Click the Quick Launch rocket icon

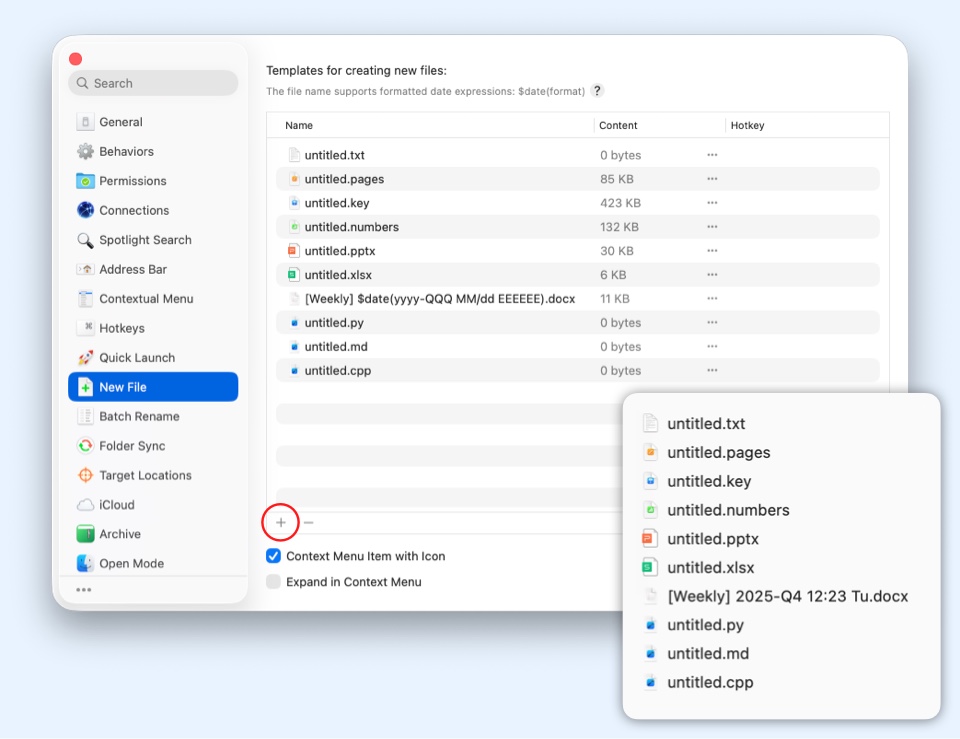(87, 357)
